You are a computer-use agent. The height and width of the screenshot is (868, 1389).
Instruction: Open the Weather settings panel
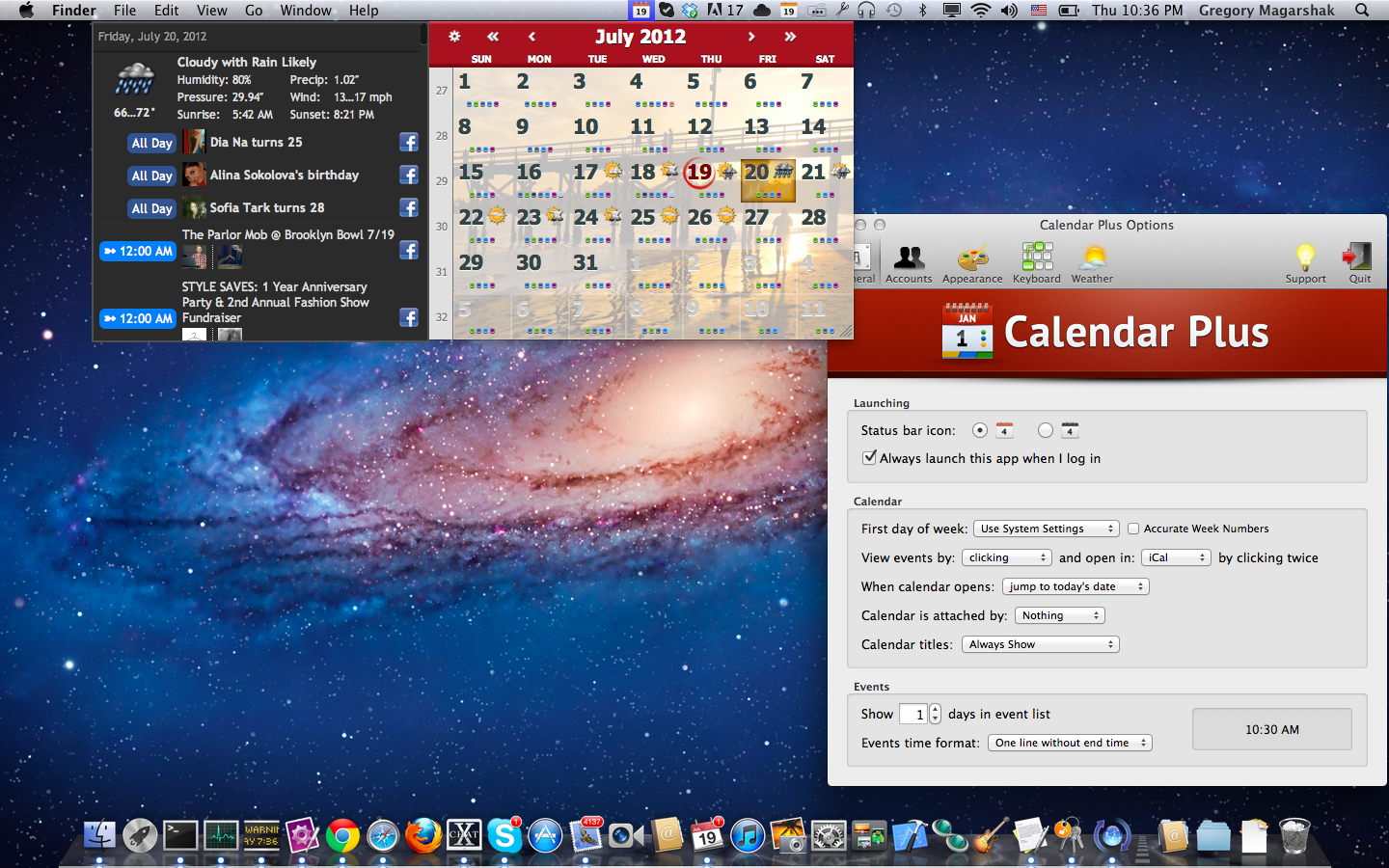point(1091,260)
